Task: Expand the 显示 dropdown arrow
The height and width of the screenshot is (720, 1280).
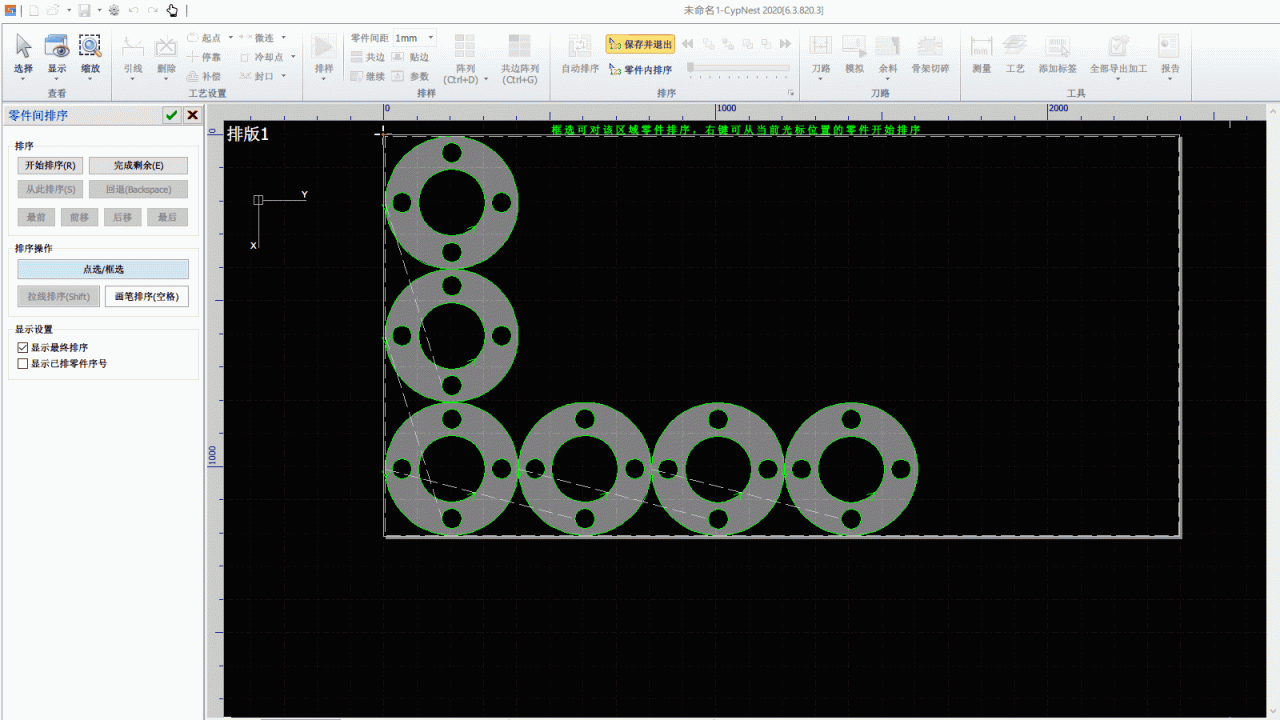Action: coord(57,79)
